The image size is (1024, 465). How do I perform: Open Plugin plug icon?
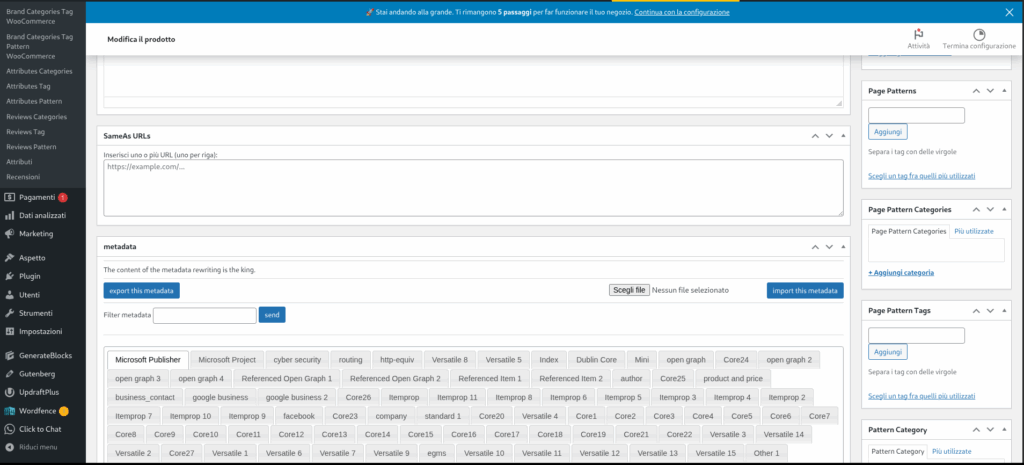click(x=10, y=276)
